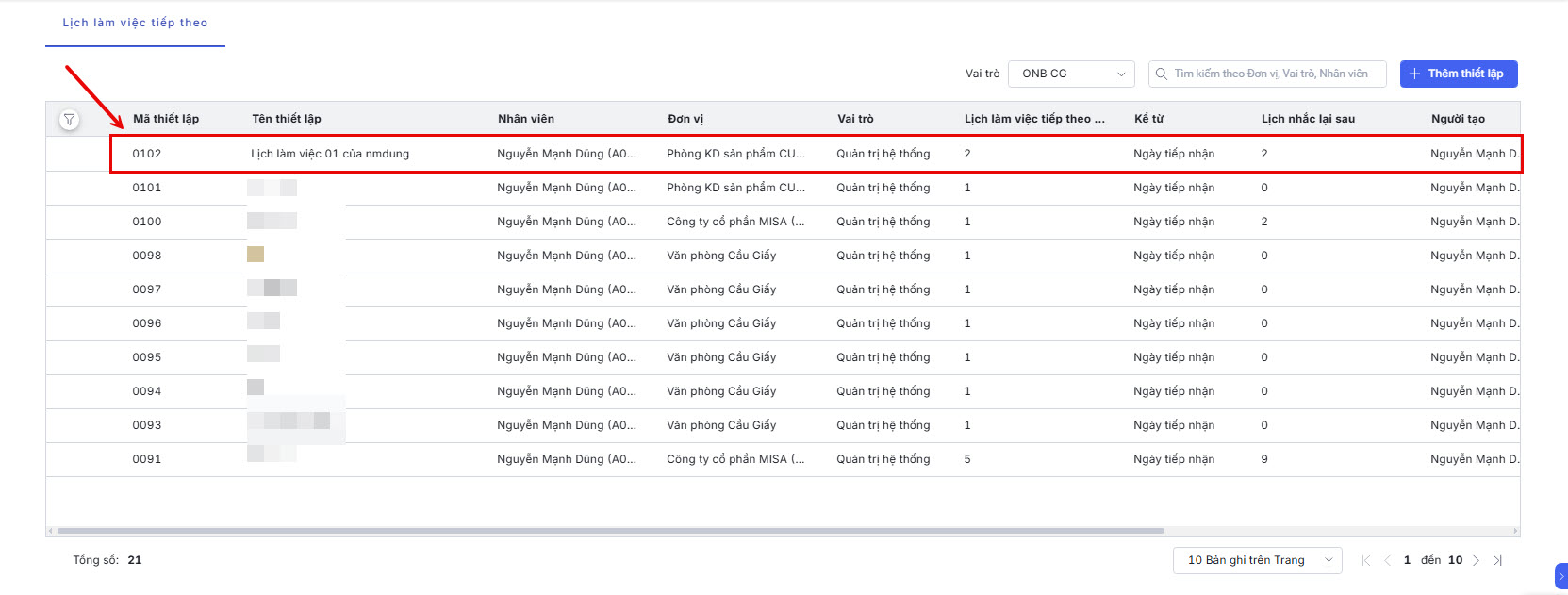
Task: Open the table filter funnel icon
Action: [x=69, y=120]
